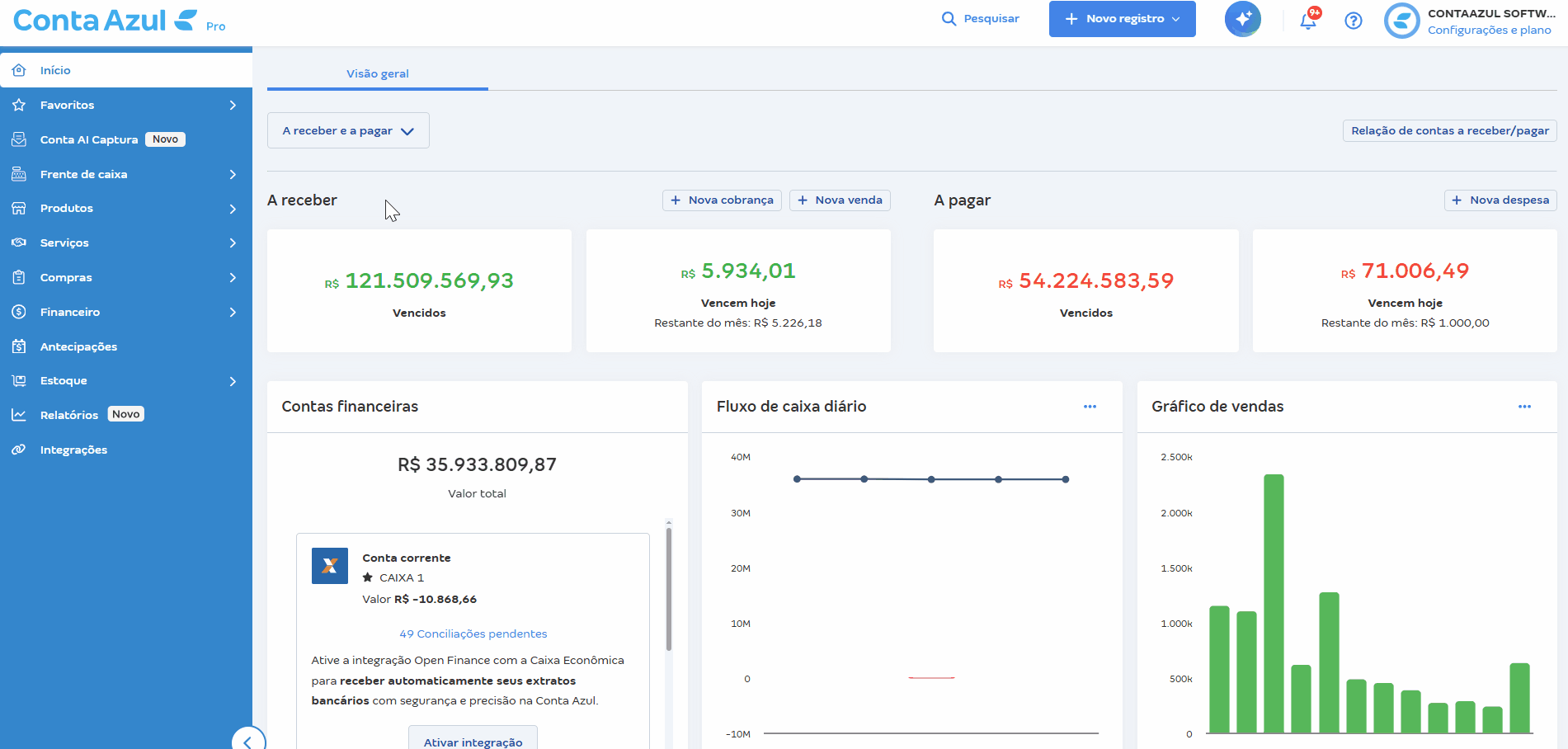The height and width of the screenshot is (749, 1568).
Task: Open Conta AI Captura menu item
Action: pos(126,139)
